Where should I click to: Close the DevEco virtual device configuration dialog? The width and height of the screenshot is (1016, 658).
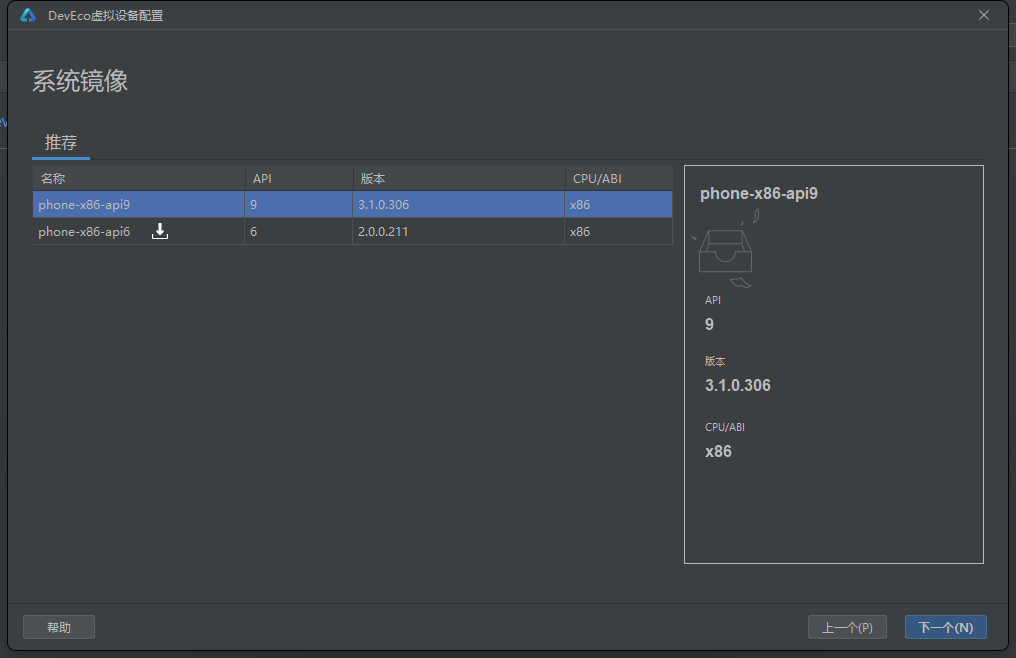pyautogui.click(x=984, y=15)
